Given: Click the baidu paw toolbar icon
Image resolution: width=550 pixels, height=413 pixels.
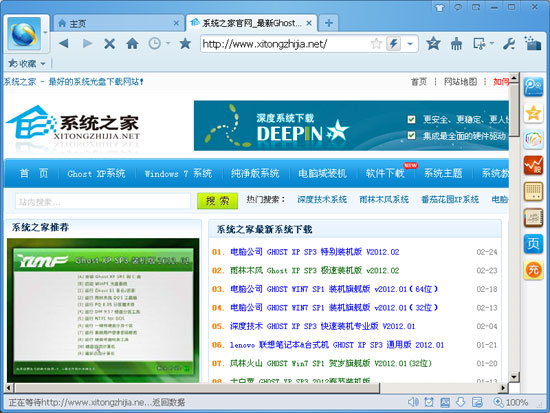Looking at the screenshot, I should [456, 44].
